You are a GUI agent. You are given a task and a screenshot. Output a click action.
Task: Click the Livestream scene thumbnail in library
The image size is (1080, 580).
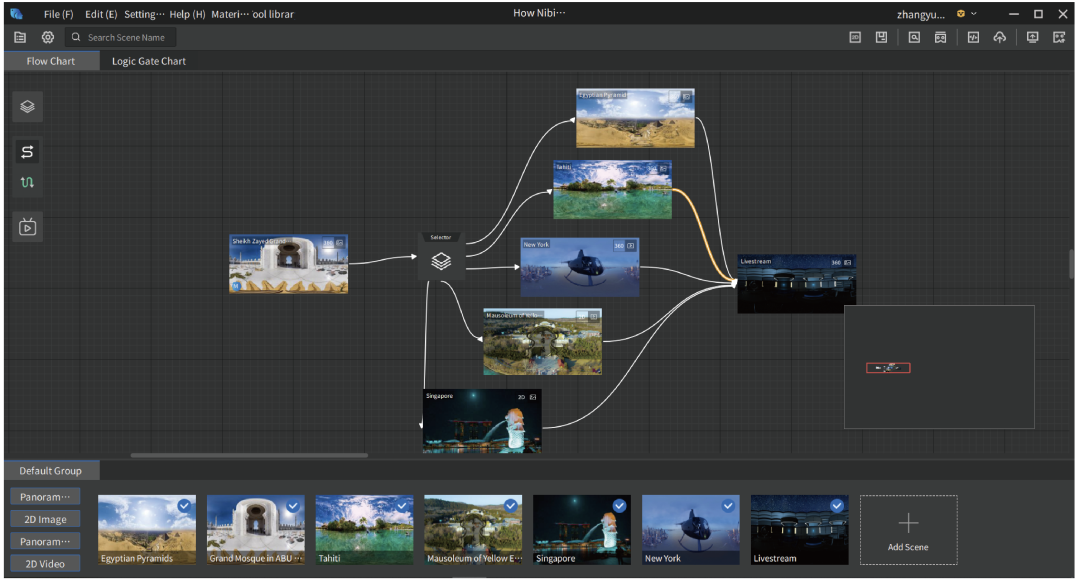click(x=800, y=530)
